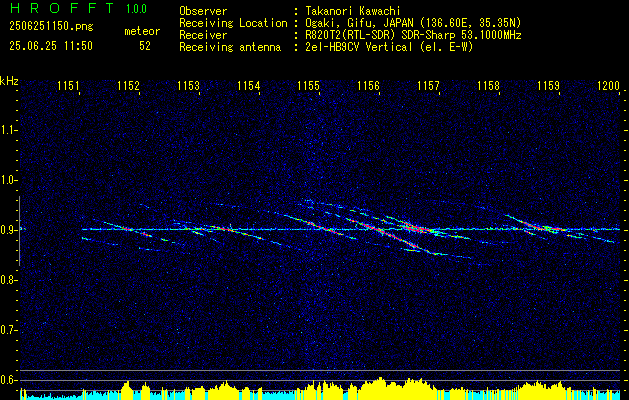
Task: Click the 1151 time marker
Action: click(68, 86)
